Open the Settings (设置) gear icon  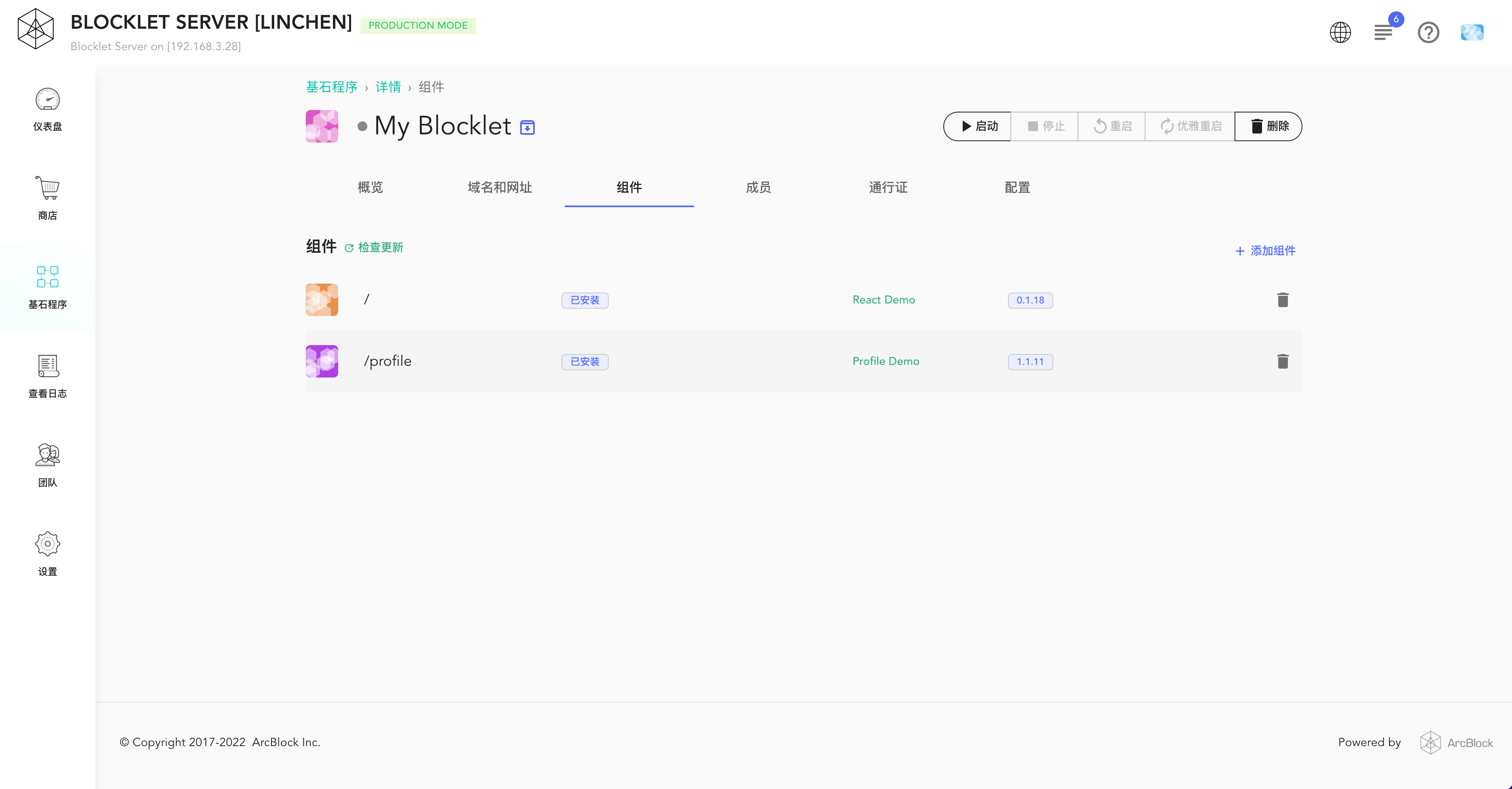click(x=48, y=544)
